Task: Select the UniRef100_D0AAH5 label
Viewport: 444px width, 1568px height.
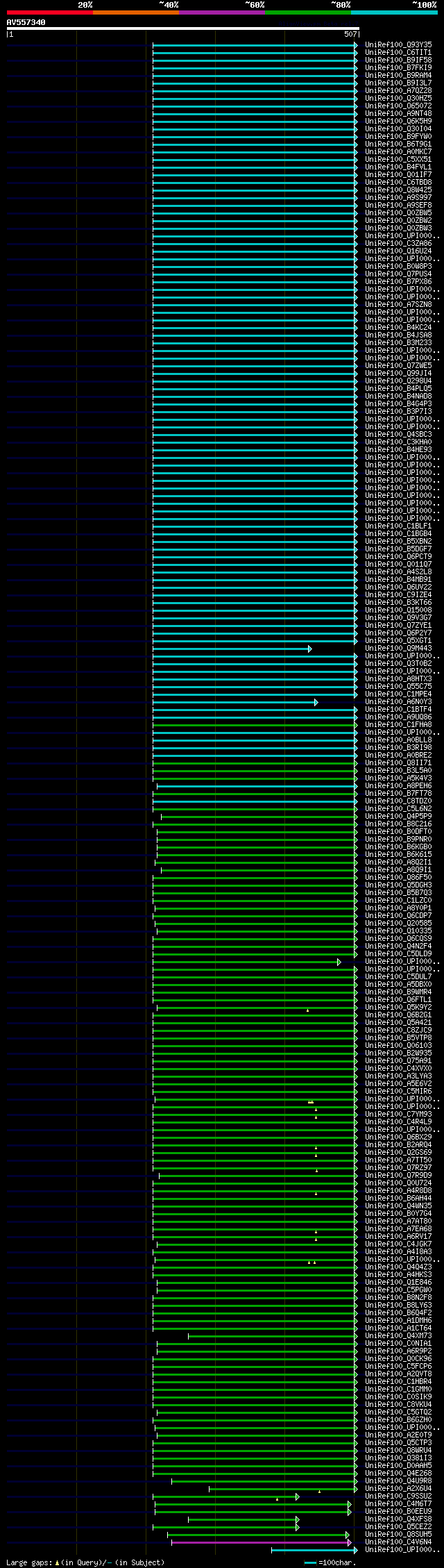Action: [398, 1466]
